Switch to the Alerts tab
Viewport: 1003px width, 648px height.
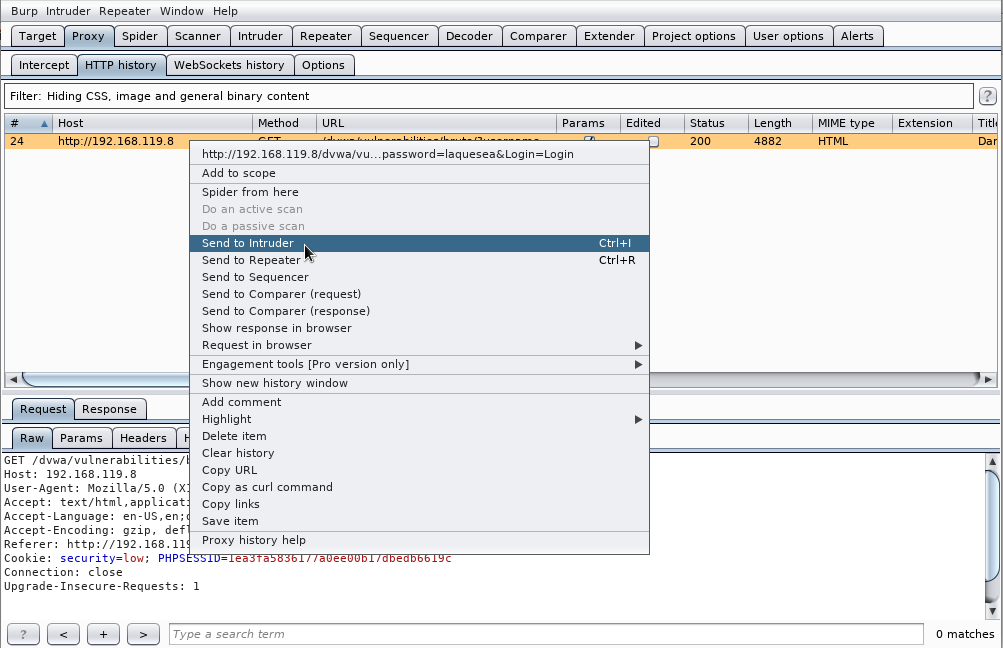tap(858, 36)
